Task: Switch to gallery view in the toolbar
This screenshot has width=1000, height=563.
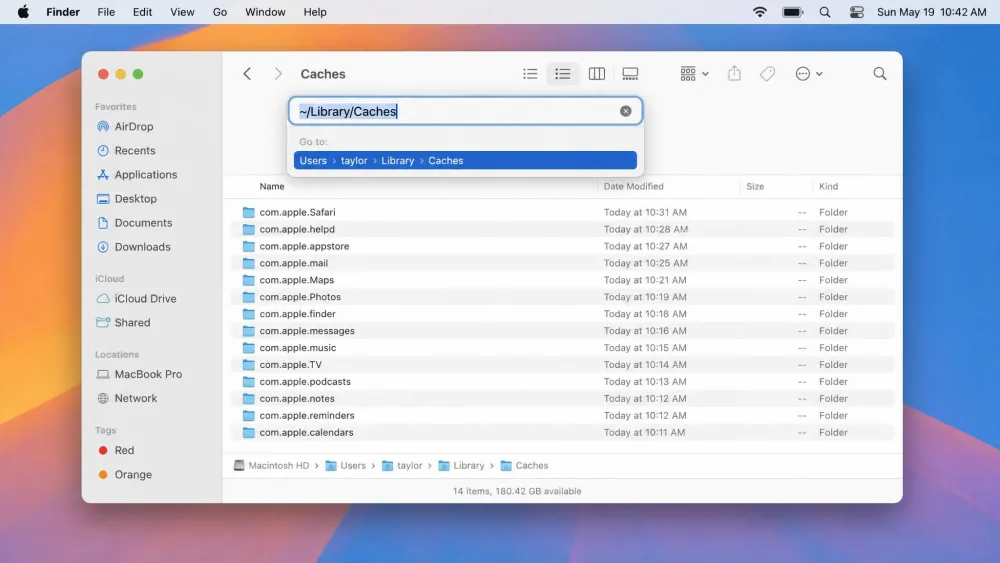Action: click(630, 74)
